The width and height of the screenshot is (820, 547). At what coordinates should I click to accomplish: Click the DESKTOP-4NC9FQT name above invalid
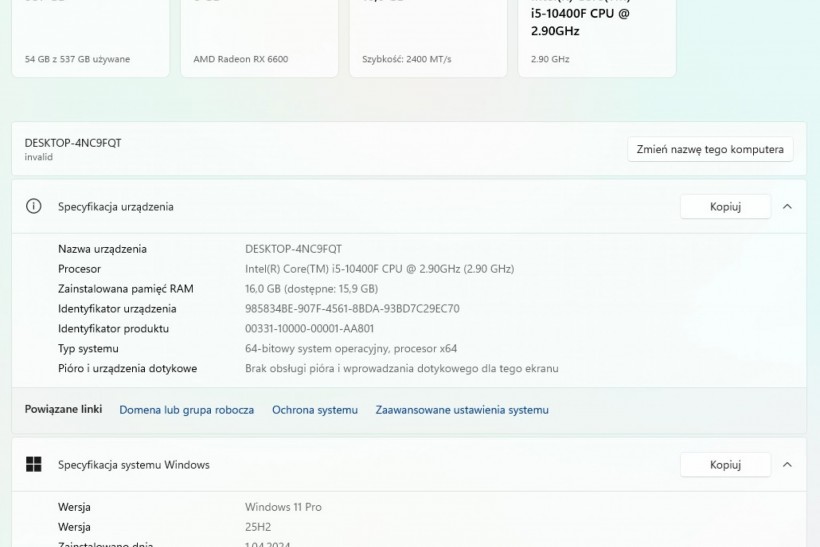pyautogui.click(x=73, y=142)
